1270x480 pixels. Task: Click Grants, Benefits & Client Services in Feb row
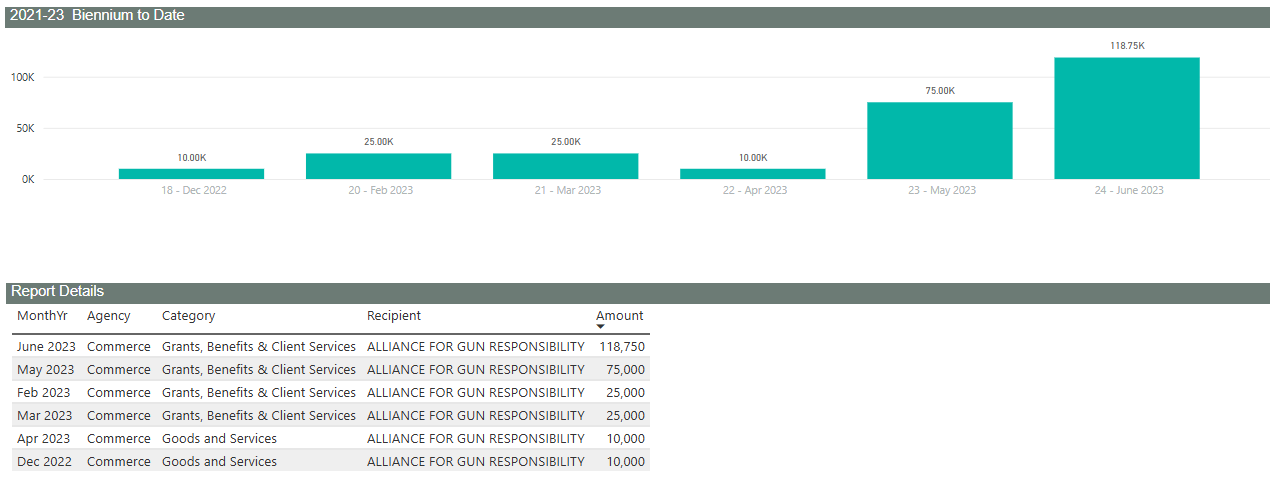point(259,393)
